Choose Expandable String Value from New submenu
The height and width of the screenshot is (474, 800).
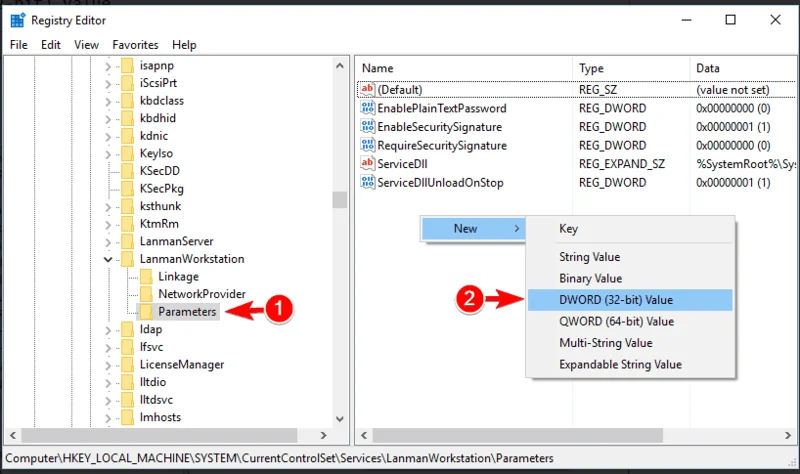(630, 364)
